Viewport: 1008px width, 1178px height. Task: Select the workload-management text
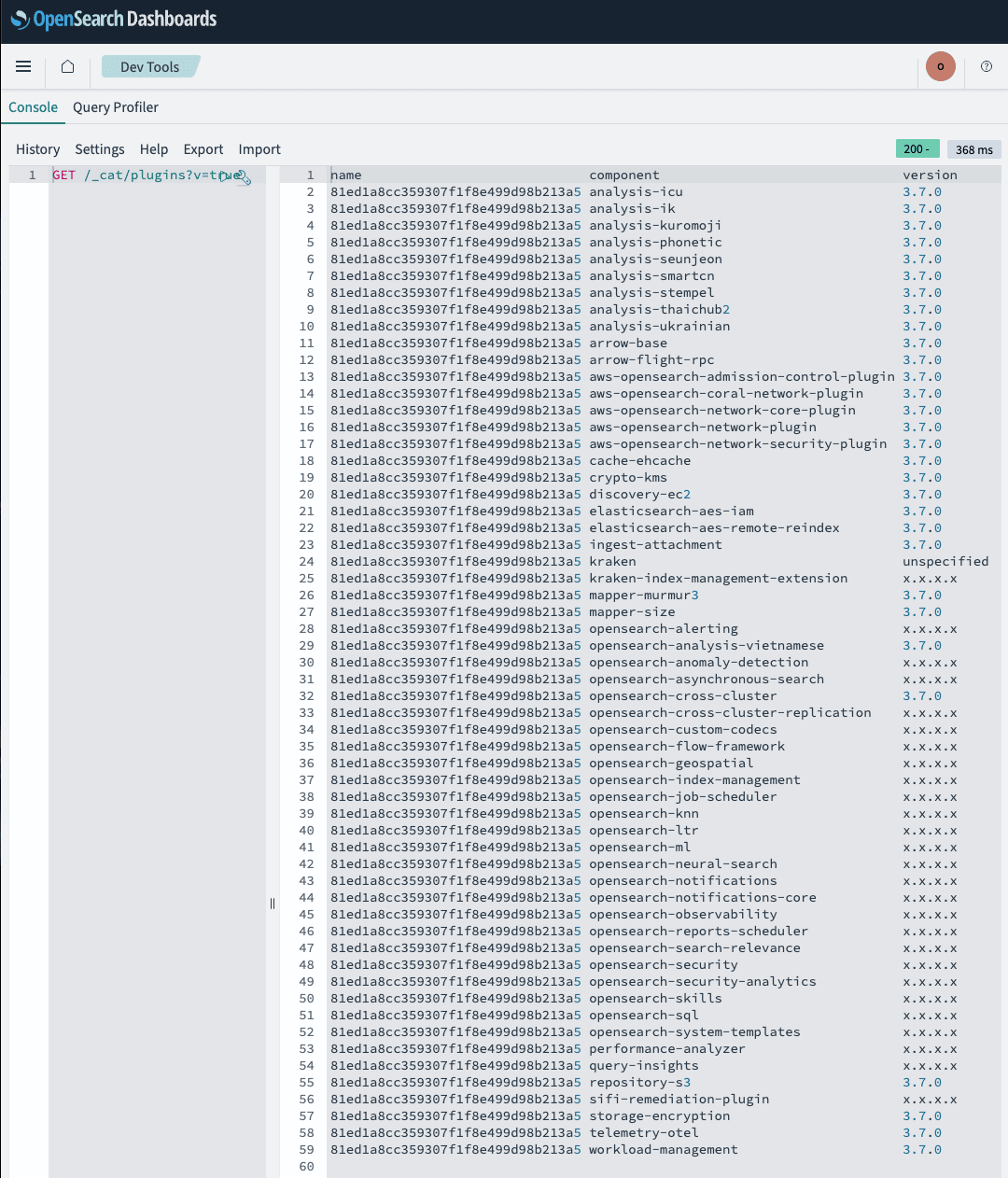click(664, 1149)
